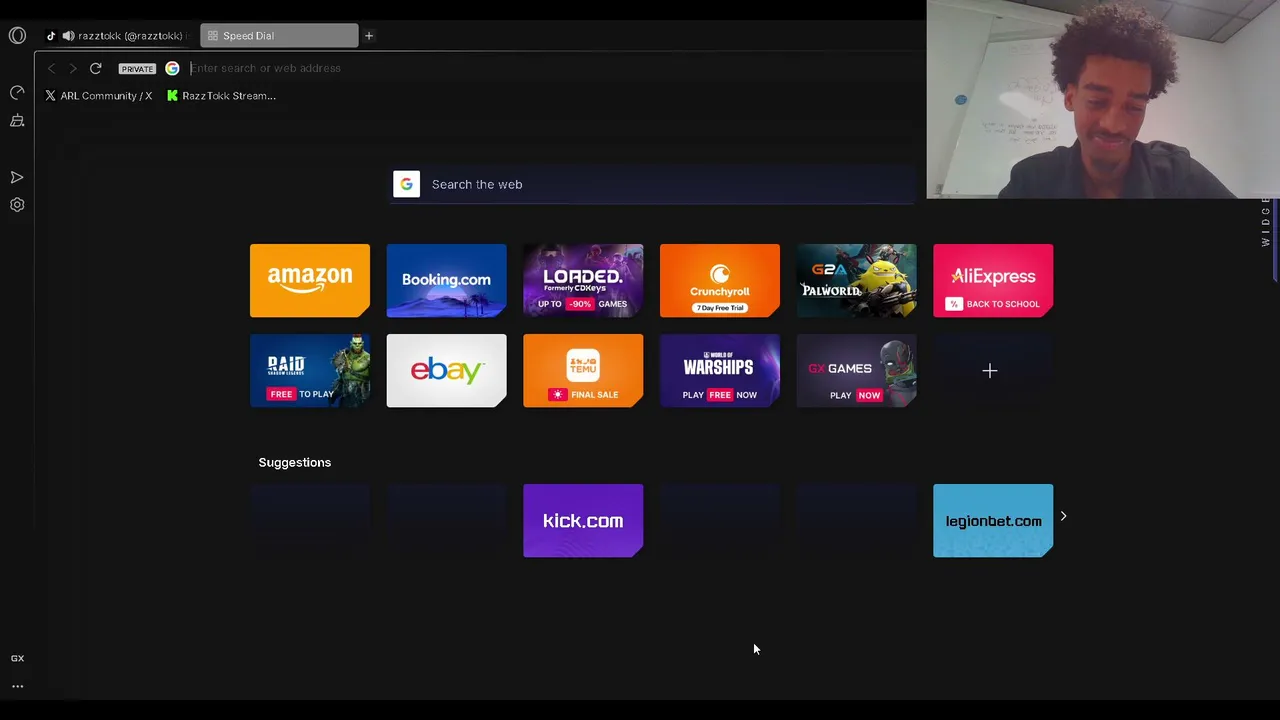The height and width of the screenshot is (720, 1280).
Task: Open GX Corner icon at sidebar bottom
Action: (x=17, y=658)
